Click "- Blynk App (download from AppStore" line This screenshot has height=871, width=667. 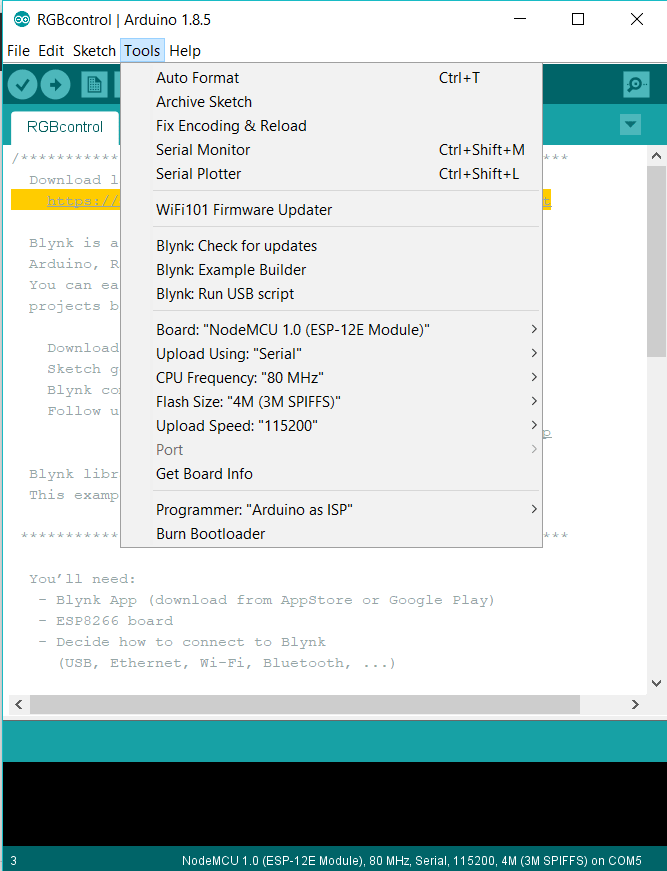[266, 600]
